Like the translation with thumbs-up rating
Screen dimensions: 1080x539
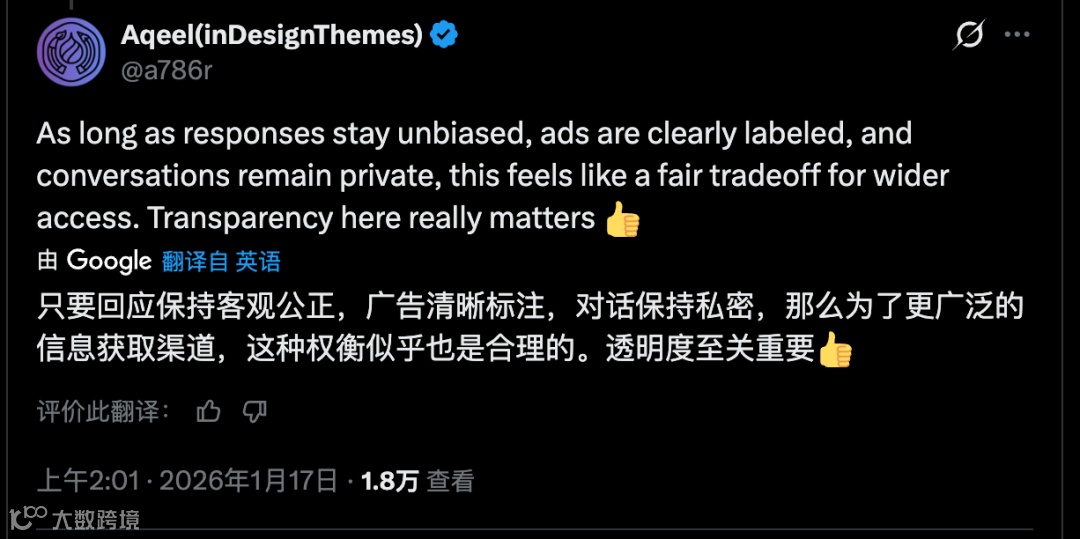(208, 412)
